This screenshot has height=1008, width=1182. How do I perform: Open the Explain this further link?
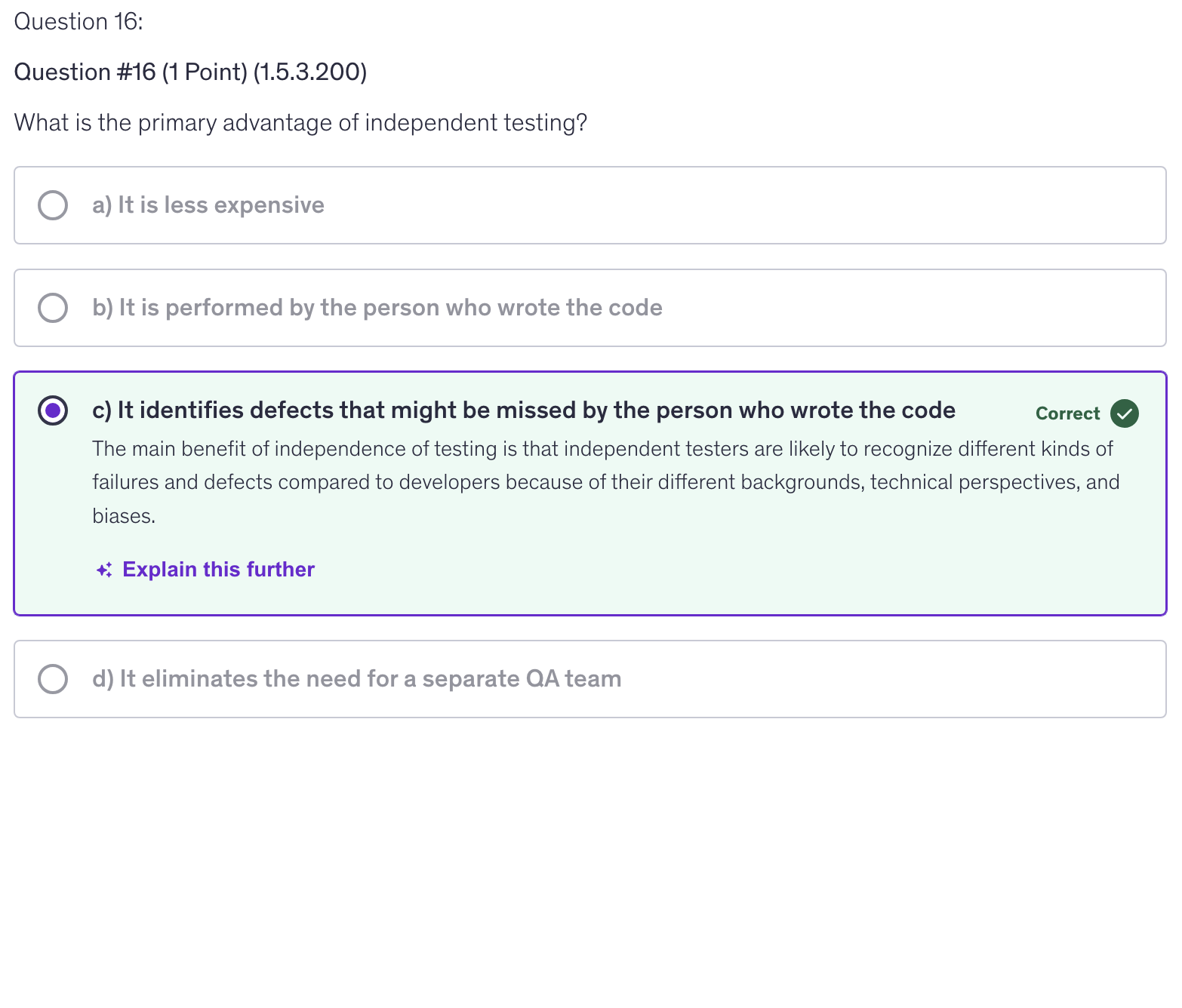pos(218,570)
